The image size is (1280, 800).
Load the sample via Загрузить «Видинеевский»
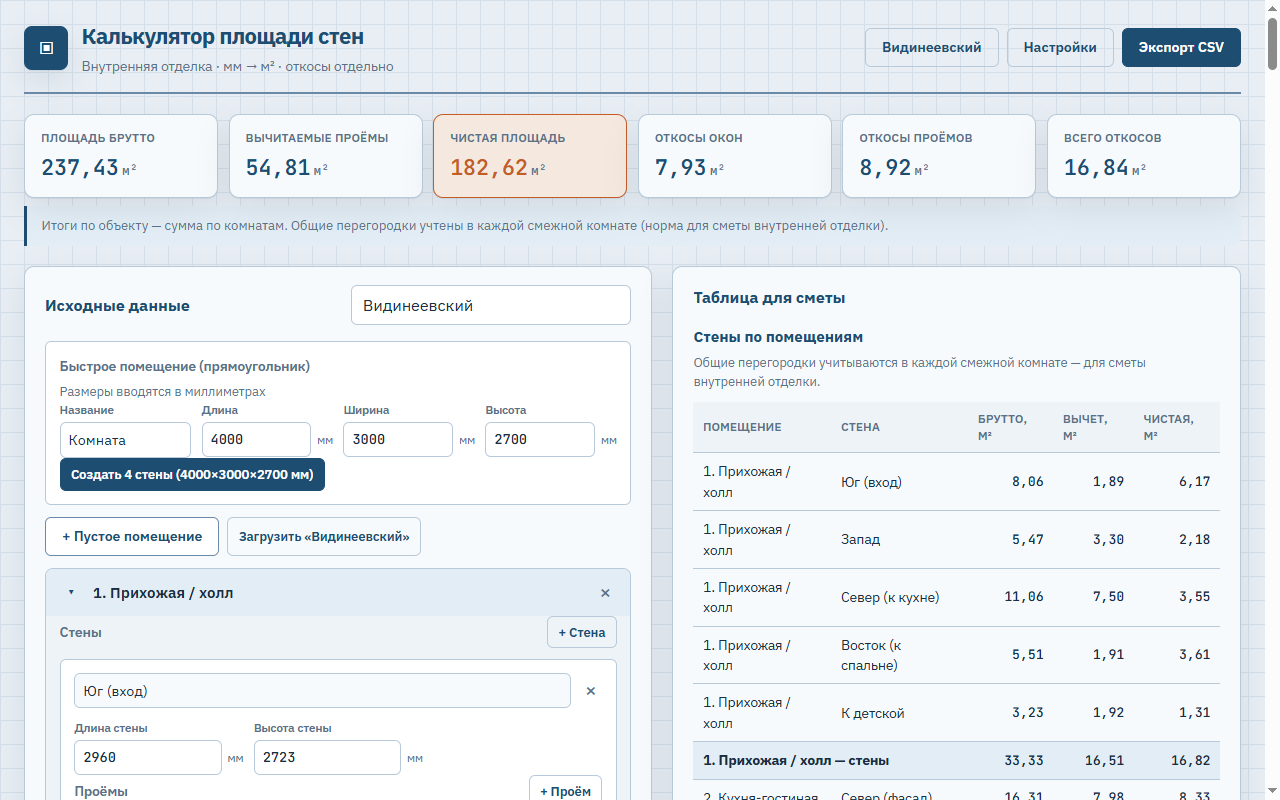[x=324, y=536]
